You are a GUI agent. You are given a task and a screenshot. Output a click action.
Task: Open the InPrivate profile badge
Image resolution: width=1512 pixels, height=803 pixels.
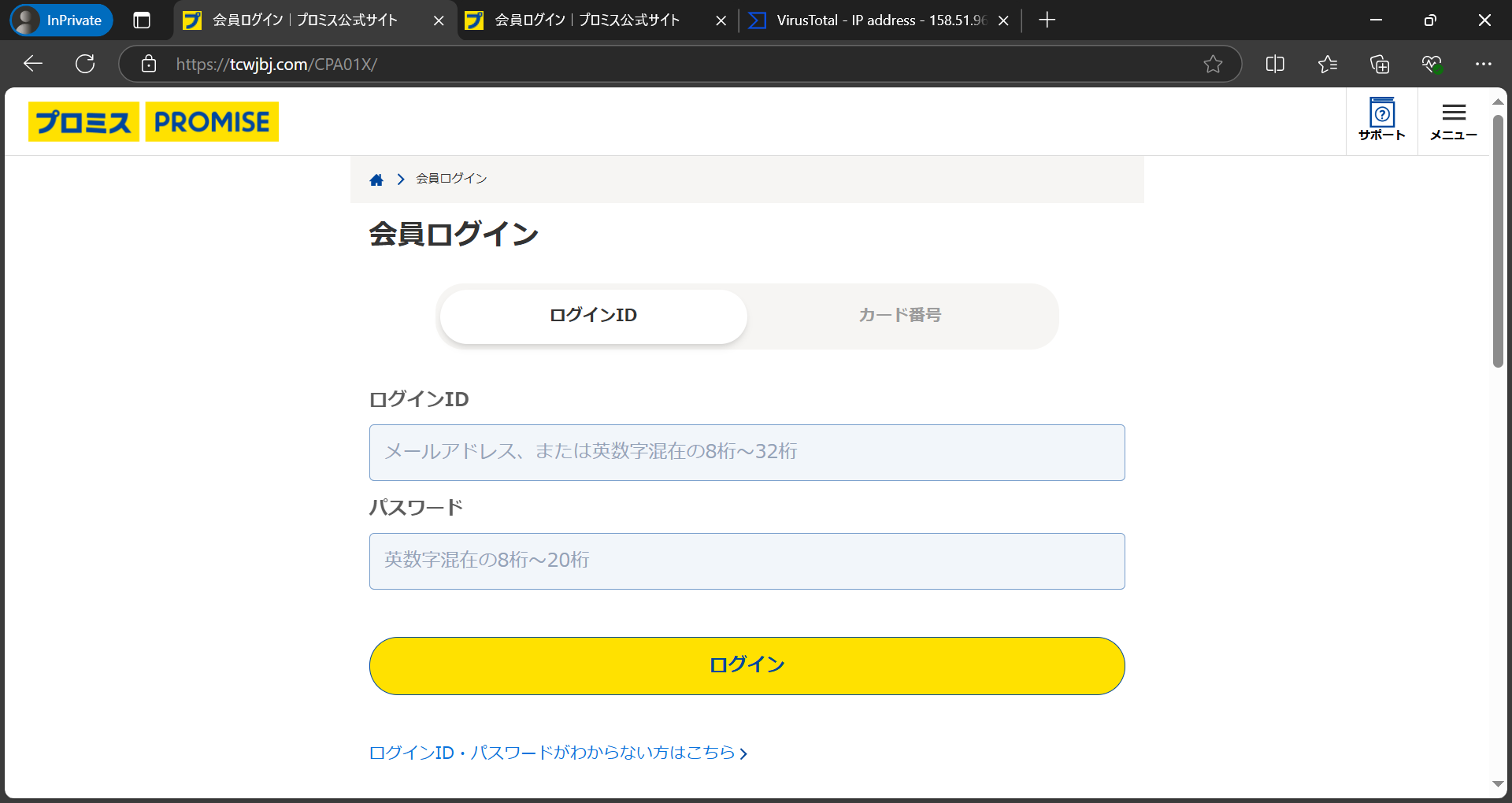point(61,20)
